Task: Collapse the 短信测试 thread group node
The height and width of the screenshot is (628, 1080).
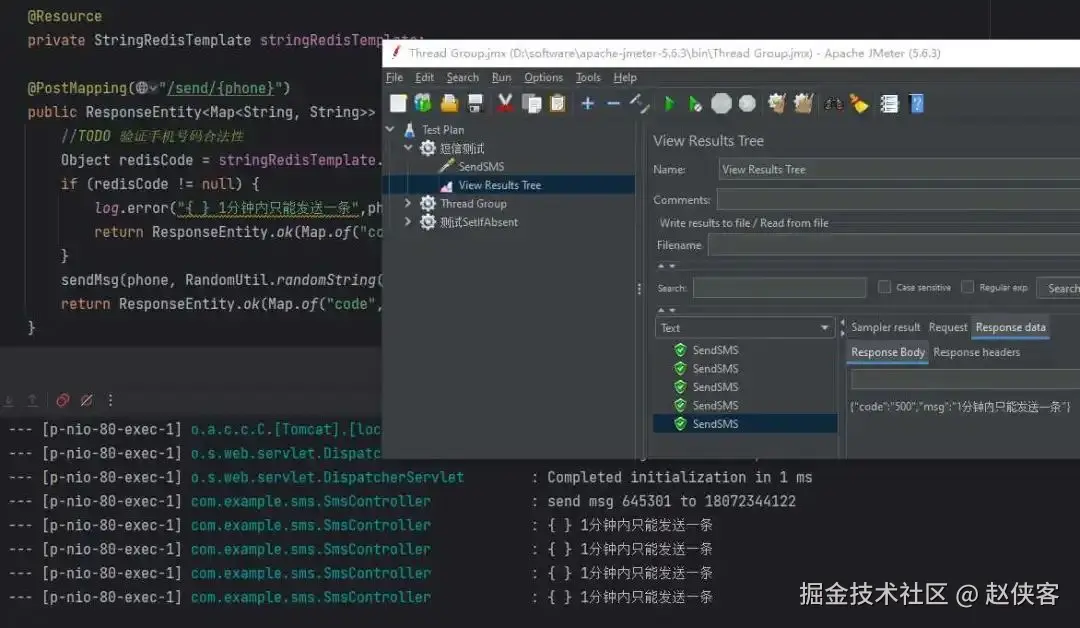Action: (408, 147)
